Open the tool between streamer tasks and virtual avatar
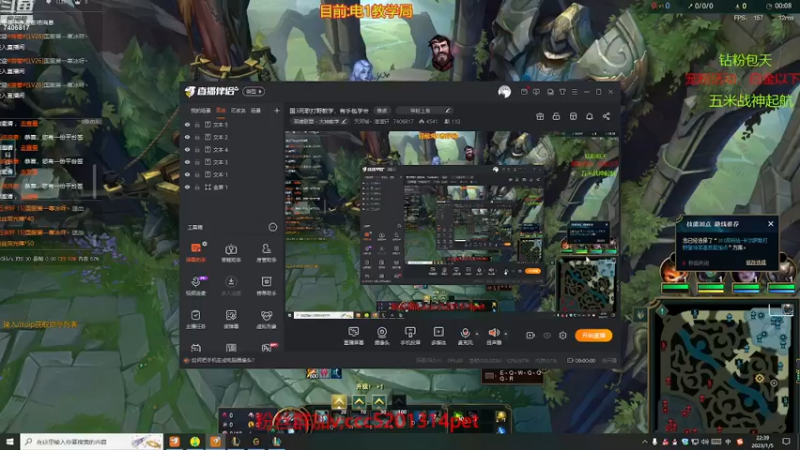The height and width of the screenshot is (450, 800). click(x=231, y=319)
